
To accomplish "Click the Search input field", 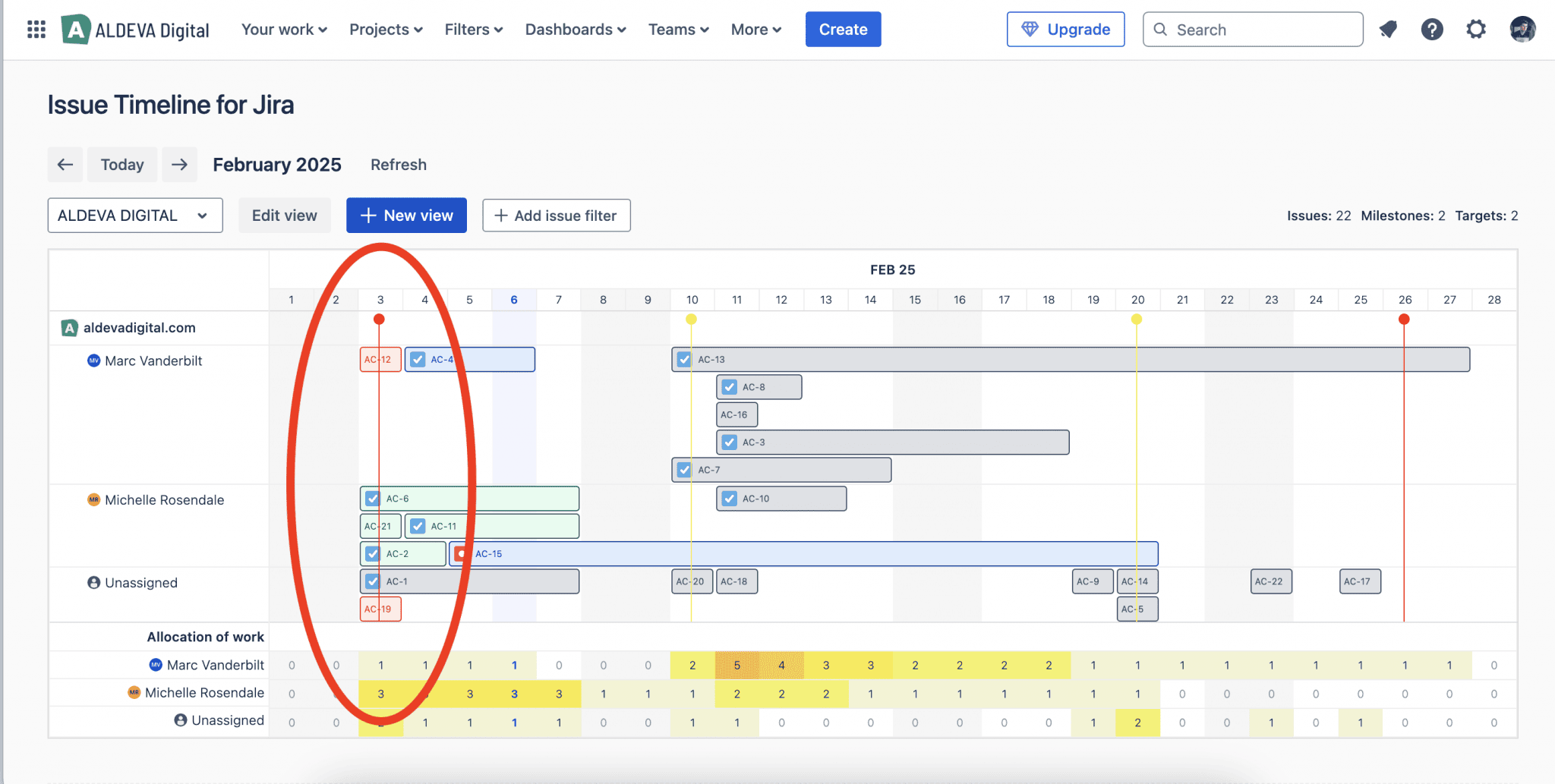I will click(1253, 30).
